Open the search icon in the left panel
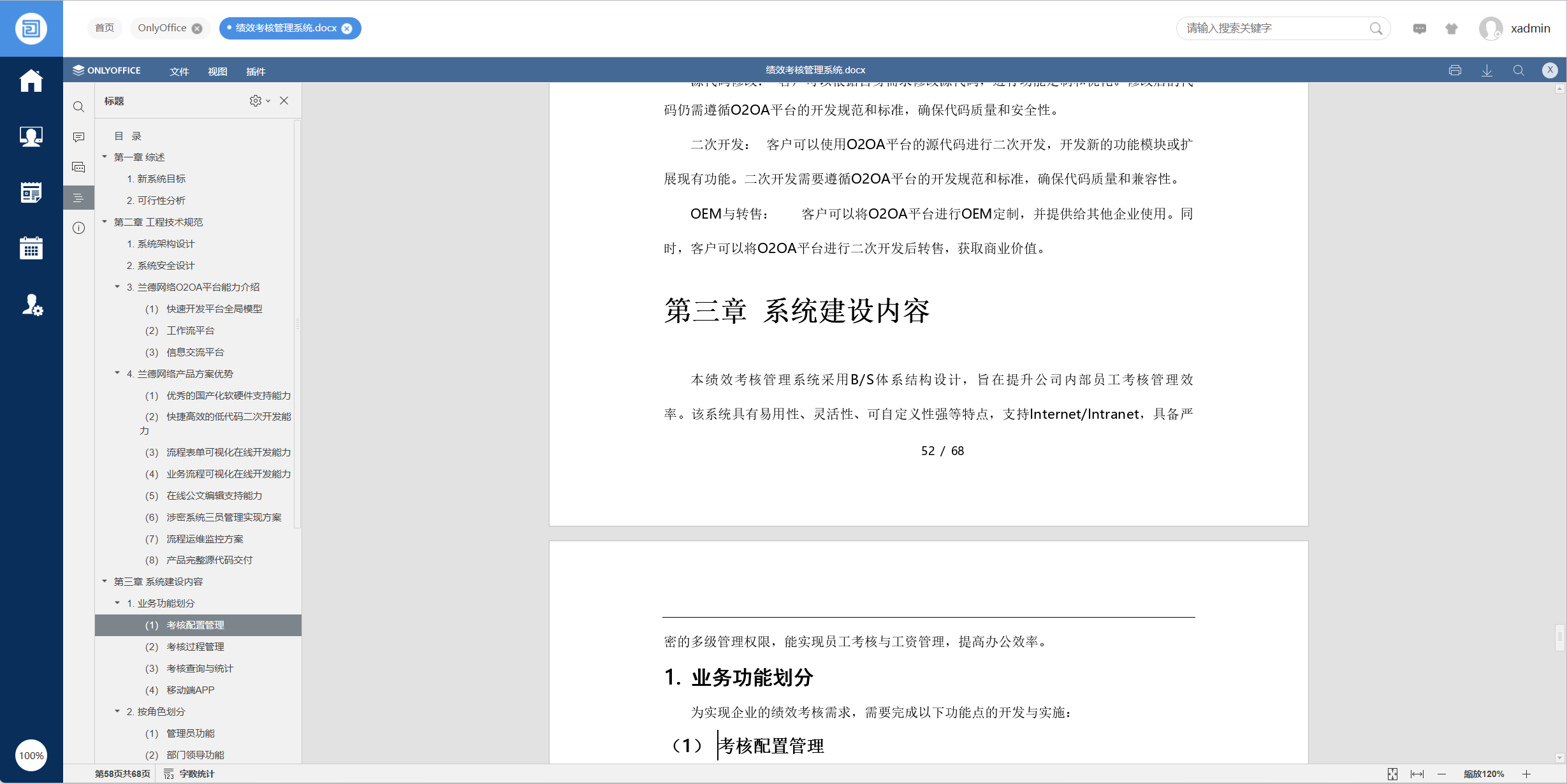This screenshot has width=1567, height=784. click(x=78, y=106)
